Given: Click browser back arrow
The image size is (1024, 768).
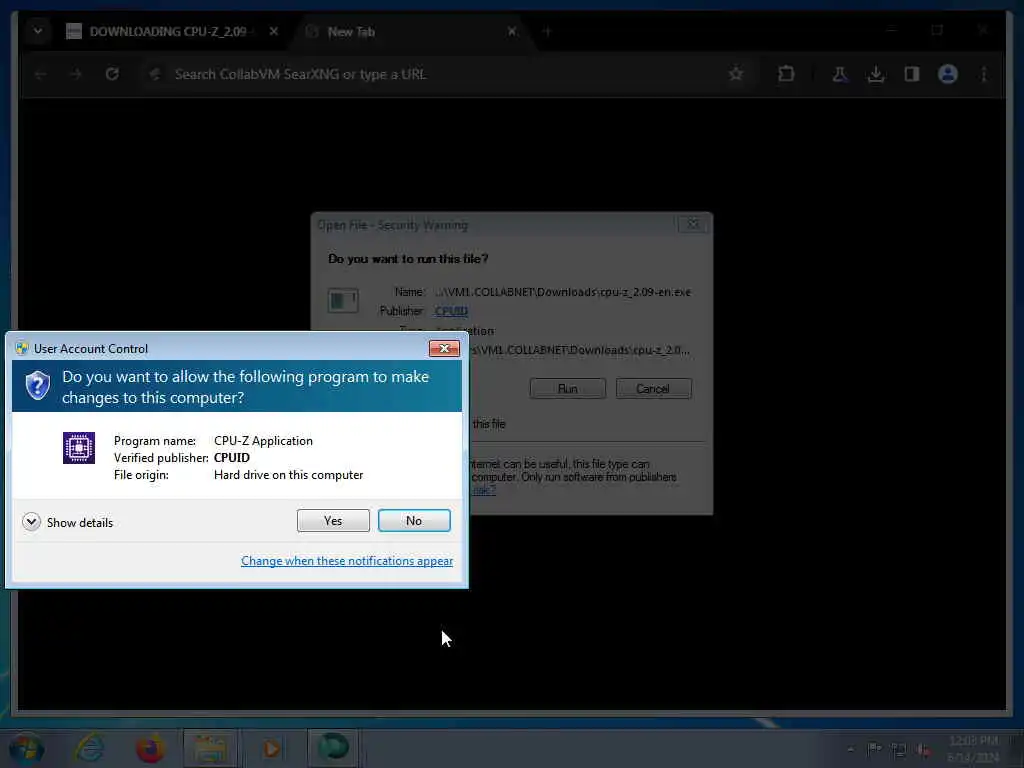Looking at the screenshot, I should (40, 74).
